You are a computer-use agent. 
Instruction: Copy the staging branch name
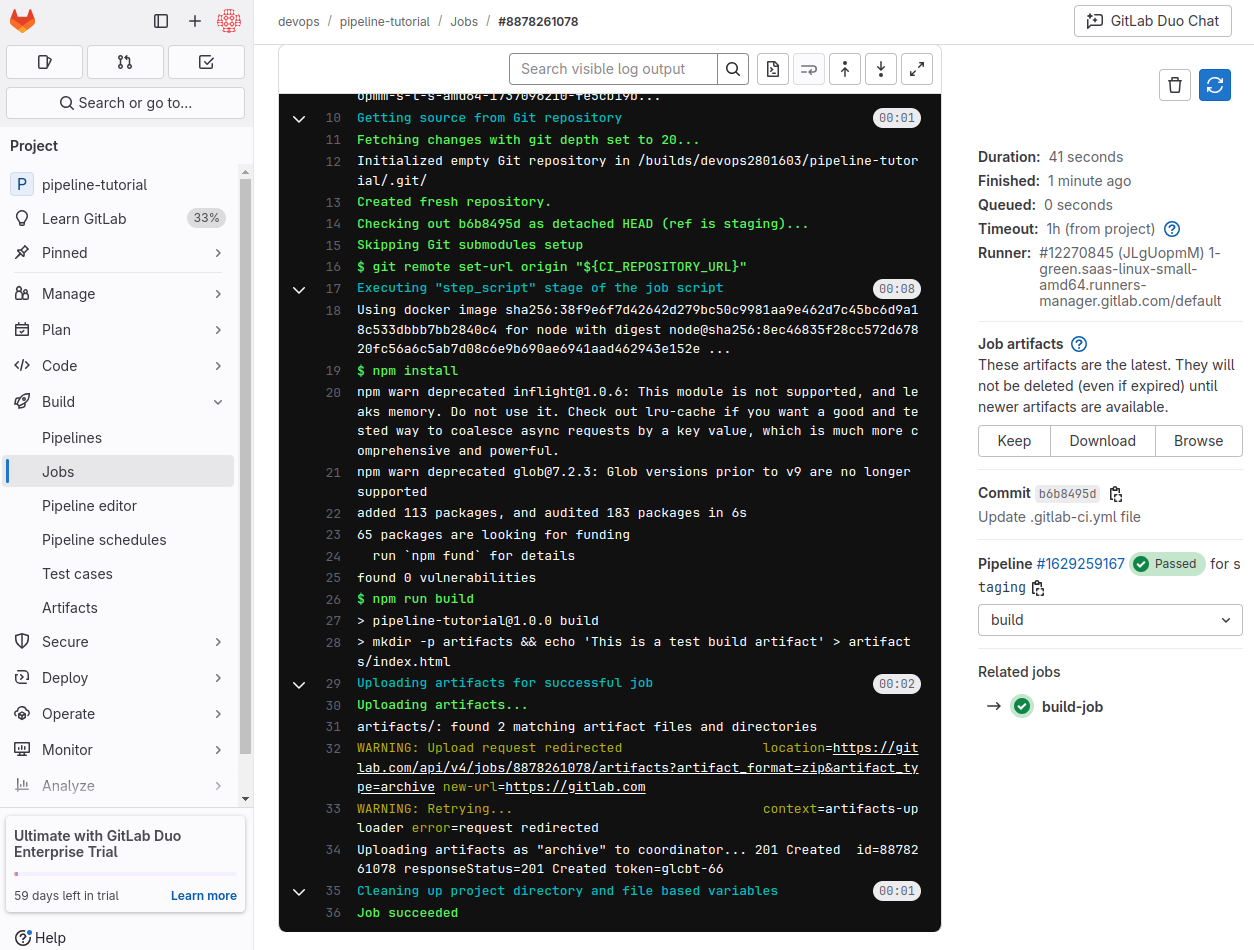(x=1038, y=588)
